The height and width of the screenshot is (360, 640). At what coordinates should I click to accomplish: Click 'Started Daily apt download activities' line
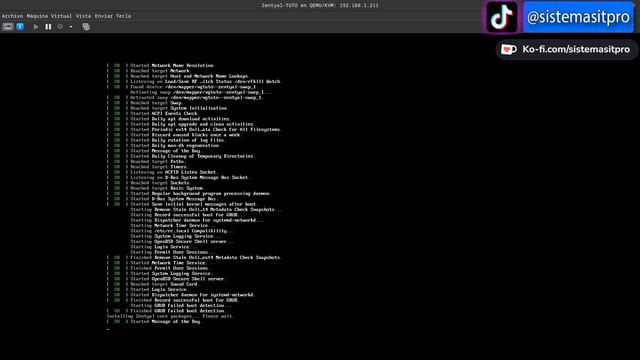tap(169, 119)
